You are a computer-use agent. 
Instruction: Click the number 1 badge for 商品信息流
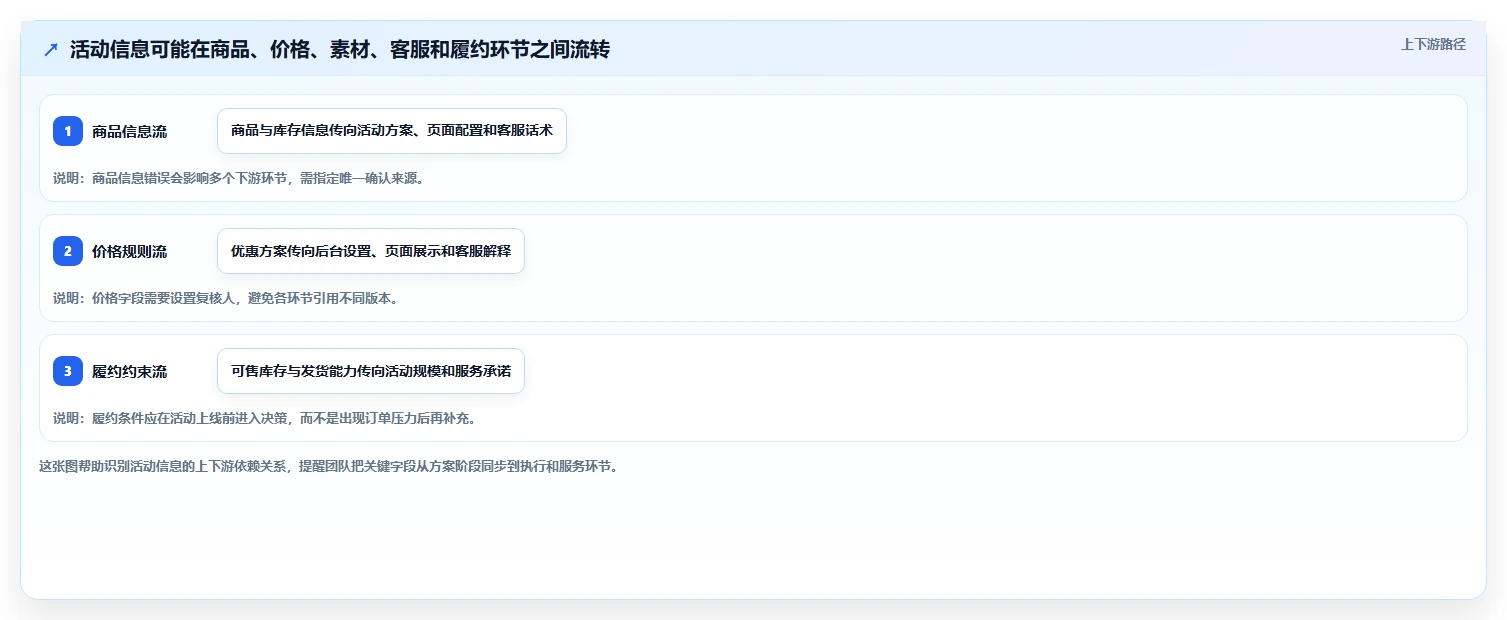click(x=68, y=131)
